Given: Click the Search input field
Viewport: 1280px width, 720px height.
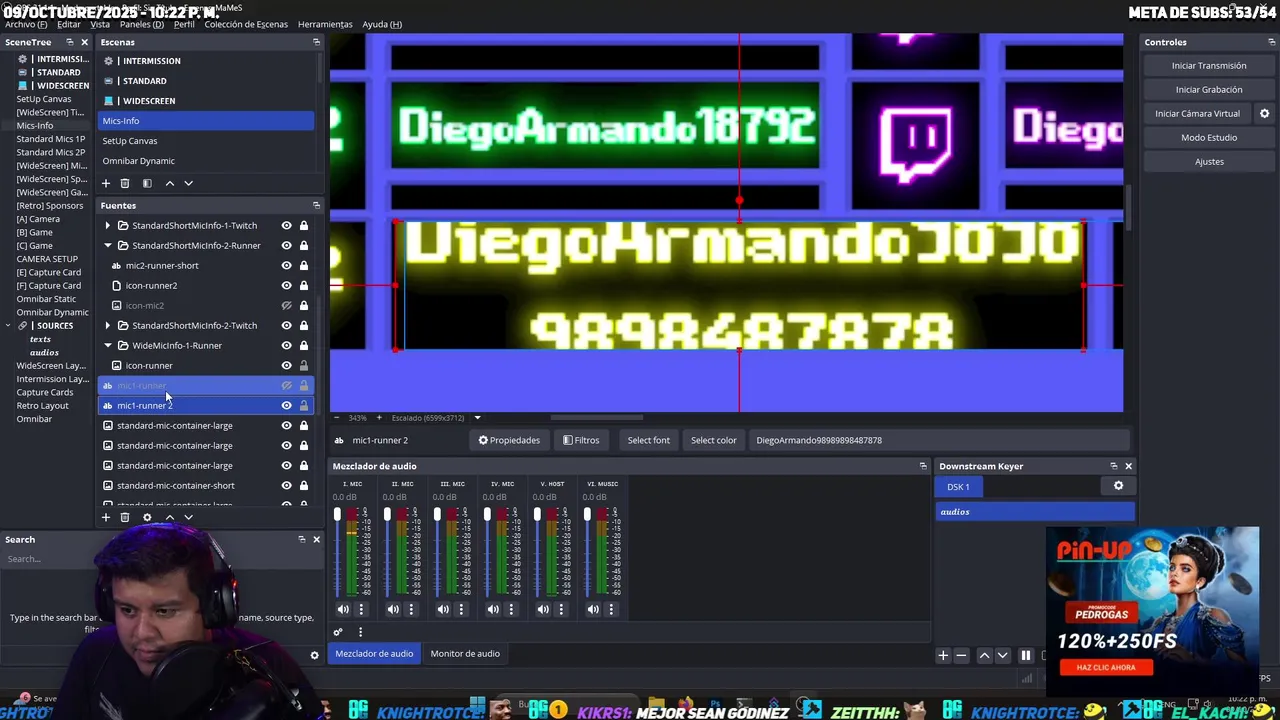Looking at the screenshot, I should [x=160, y=559].
